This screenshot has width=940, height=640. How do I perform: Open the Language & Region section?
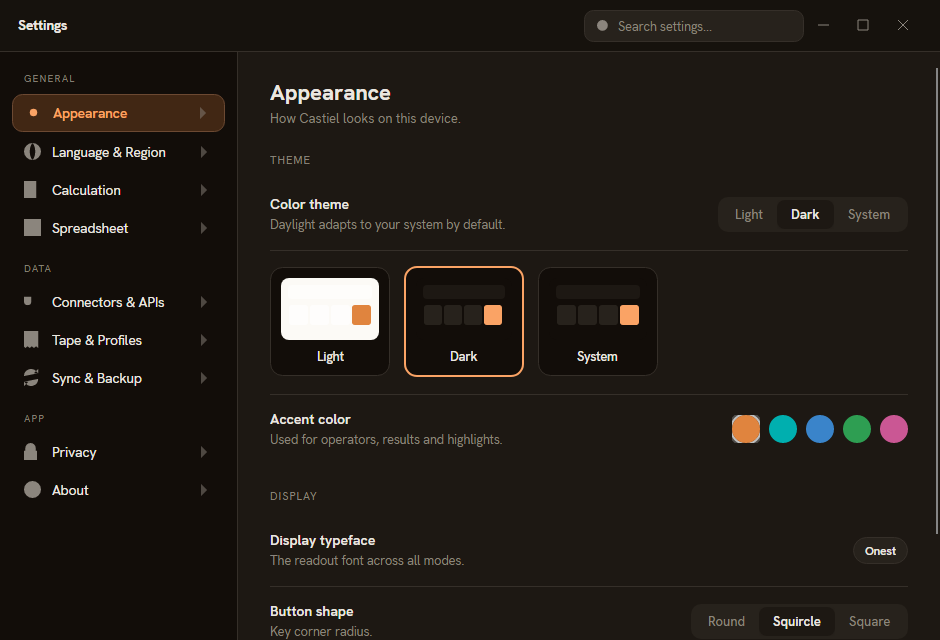point(118,152)
